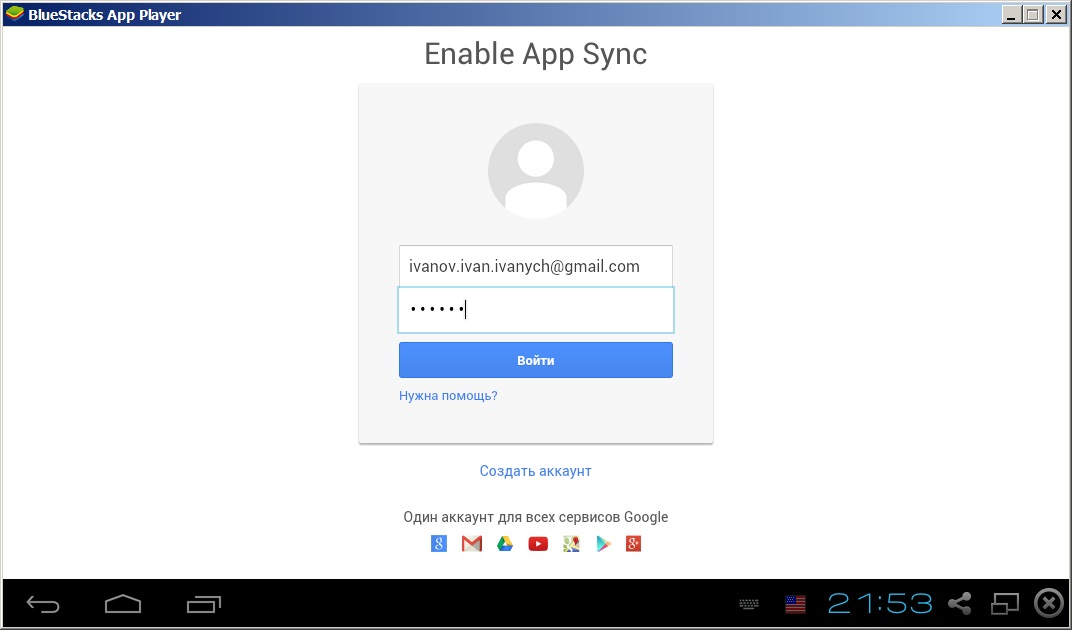This screenshot has width=1072, height=630.
Task: Maximize the BlueStacks App Player window
Action: click(1033, 14)
